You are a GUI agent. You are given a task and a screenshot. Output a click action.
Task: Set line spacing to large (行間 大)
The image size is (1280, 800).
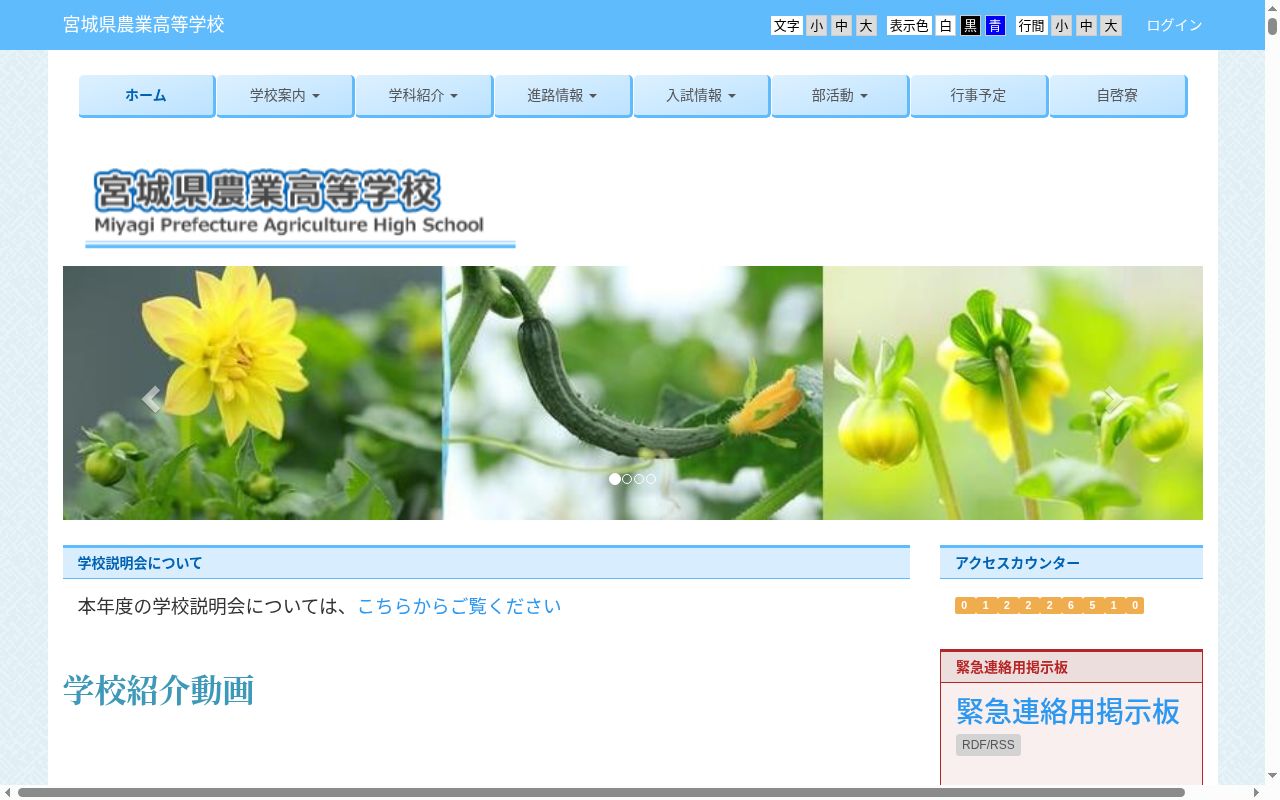pyautogui.click(x=1111, y=26)
